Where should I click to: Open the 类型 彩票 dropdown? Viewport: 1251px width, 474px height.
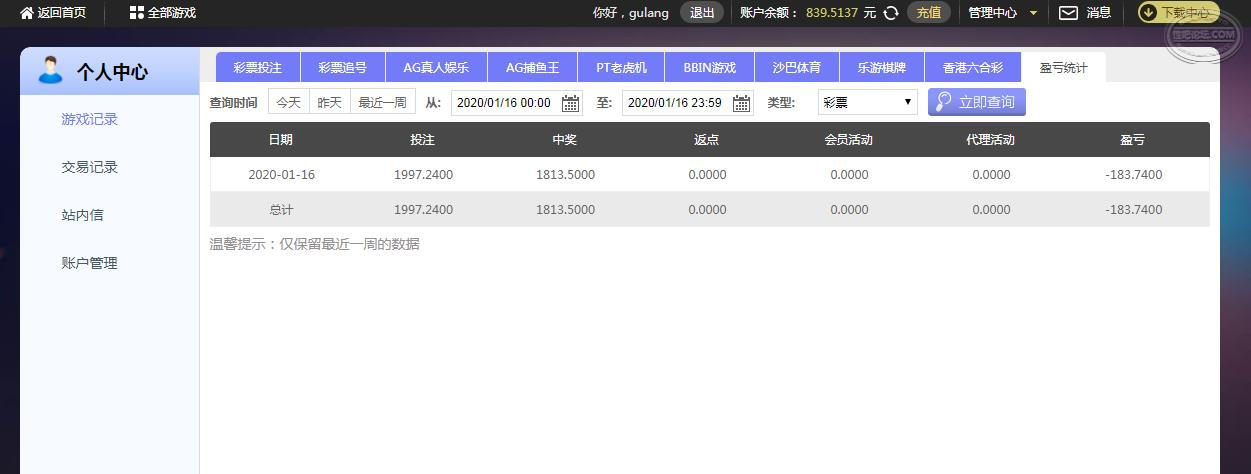click(x=867, y=102)
